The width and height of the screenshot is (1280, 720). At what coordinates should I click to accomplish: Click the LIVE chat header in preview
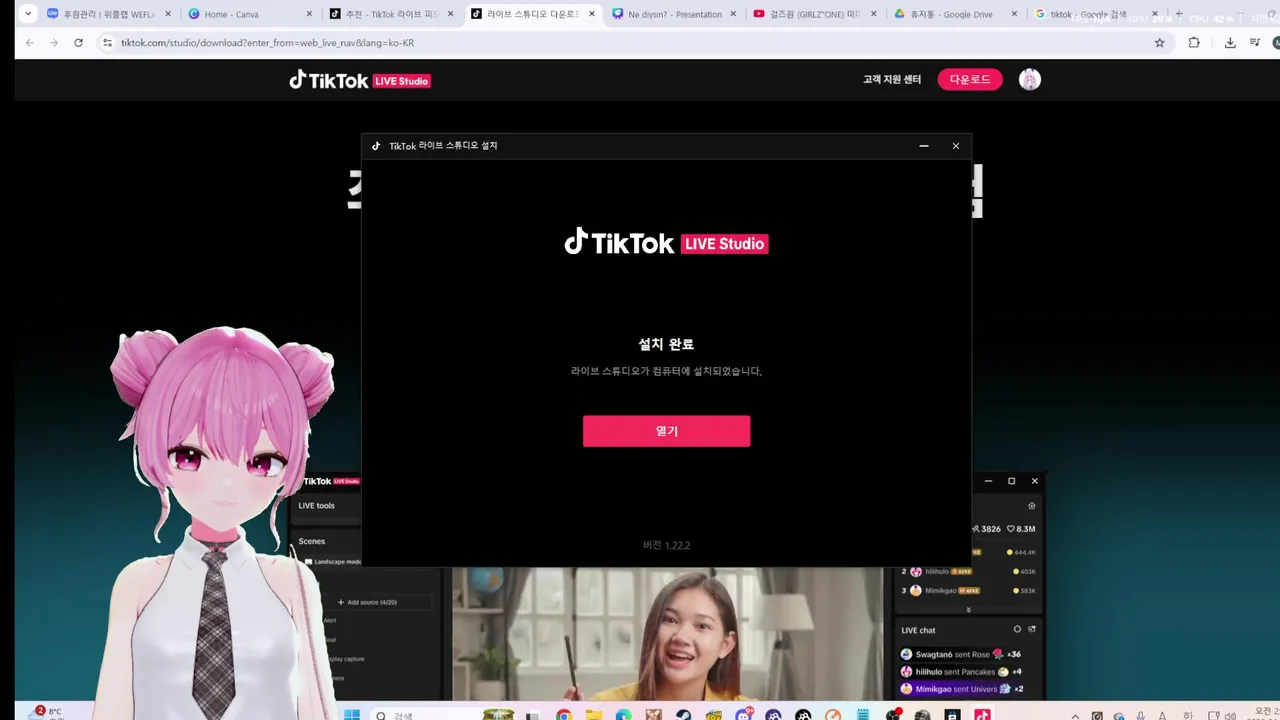pos(919,630)
